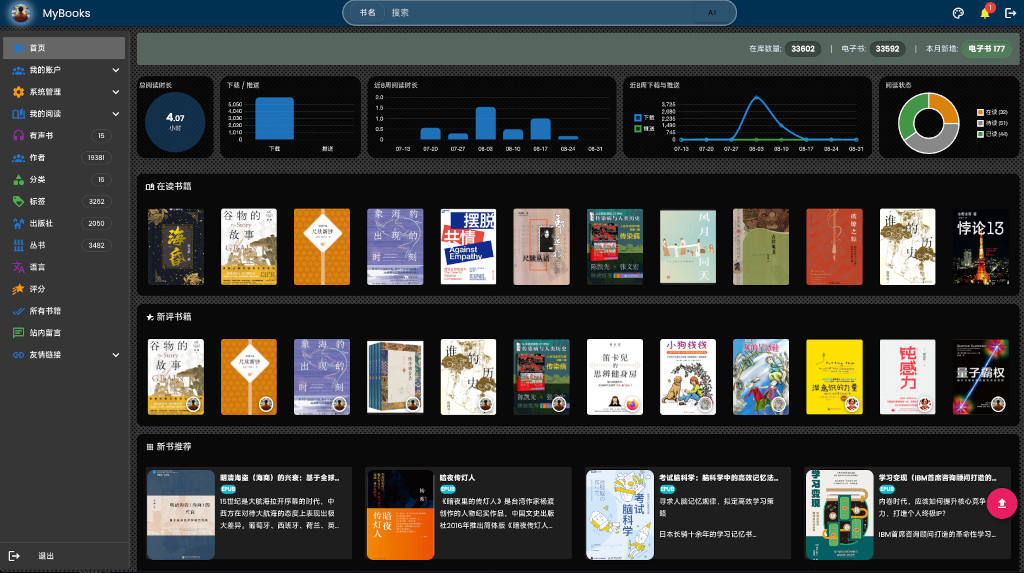
Task: Open 风月同天 book cover in 在读书籍
Action: (x=688, y=247)
